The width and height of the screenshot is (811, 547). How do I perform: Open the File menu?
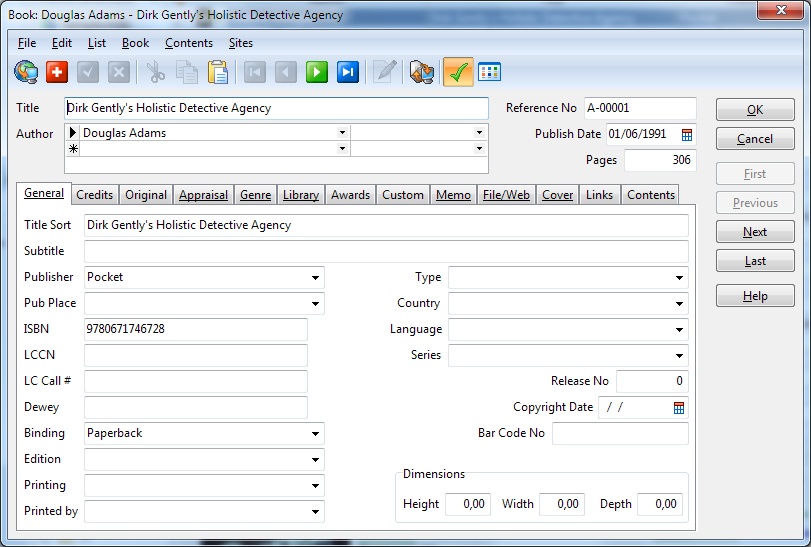pos(27,43)
